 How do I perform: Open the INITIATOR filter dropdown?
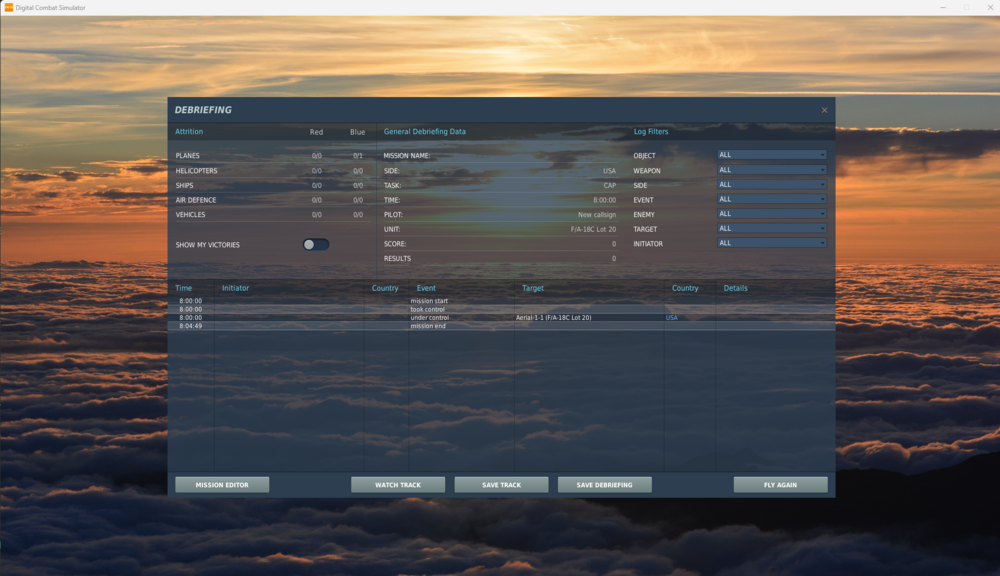772,242
